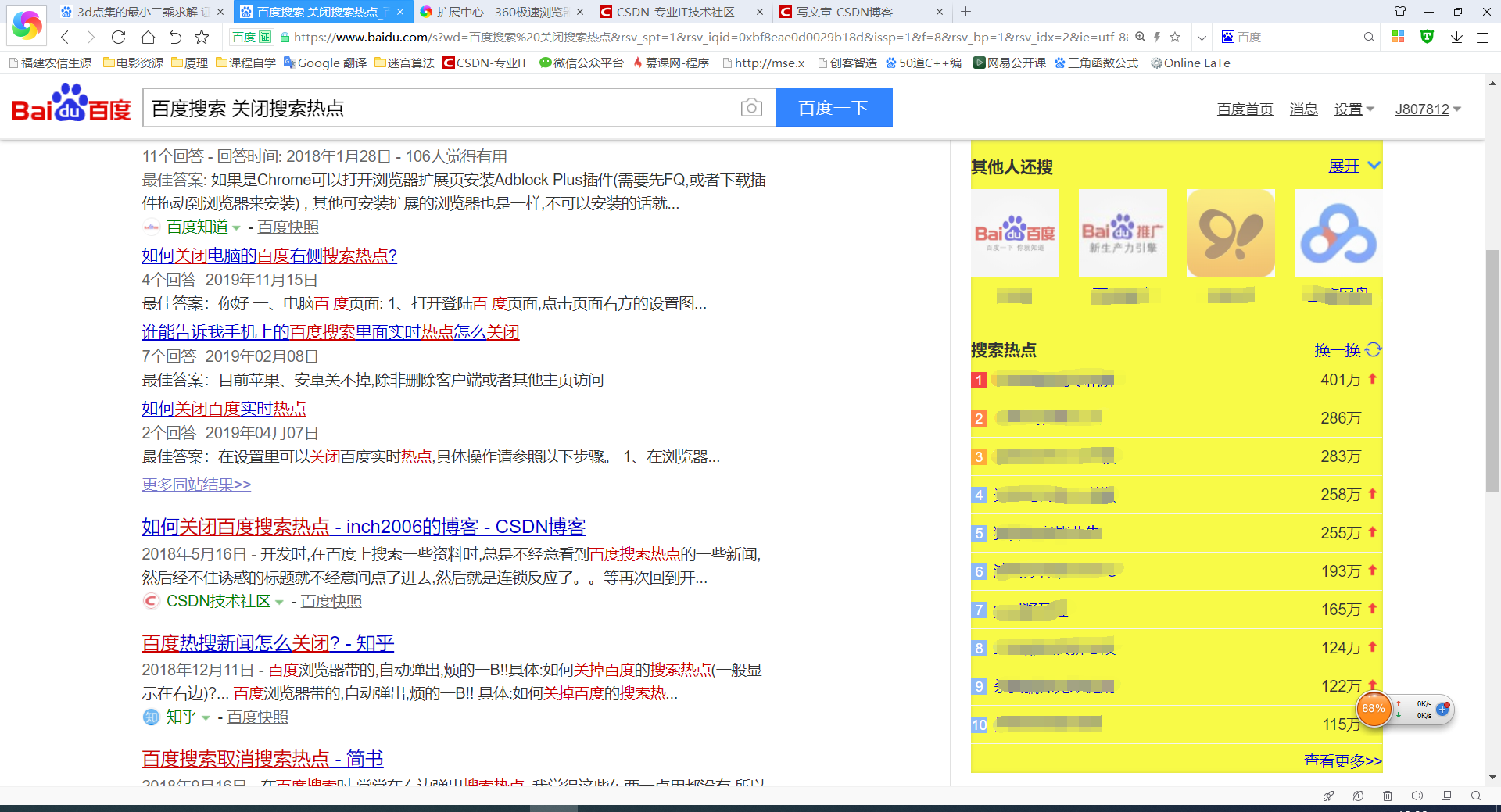Image resolution: width=1501 pixels, height=812 pixels.
Task: Click the favorite star inside the address bar
Action: tap(1175, 37)
